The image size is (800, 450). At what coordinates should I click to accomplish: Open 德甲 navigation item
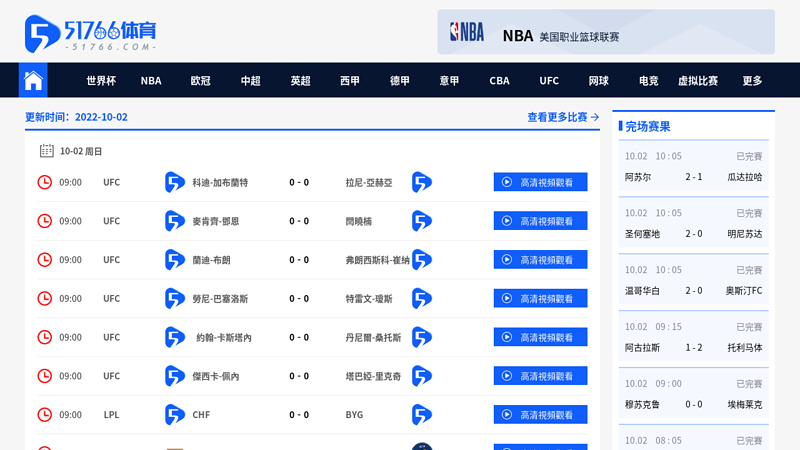[399, 81]
